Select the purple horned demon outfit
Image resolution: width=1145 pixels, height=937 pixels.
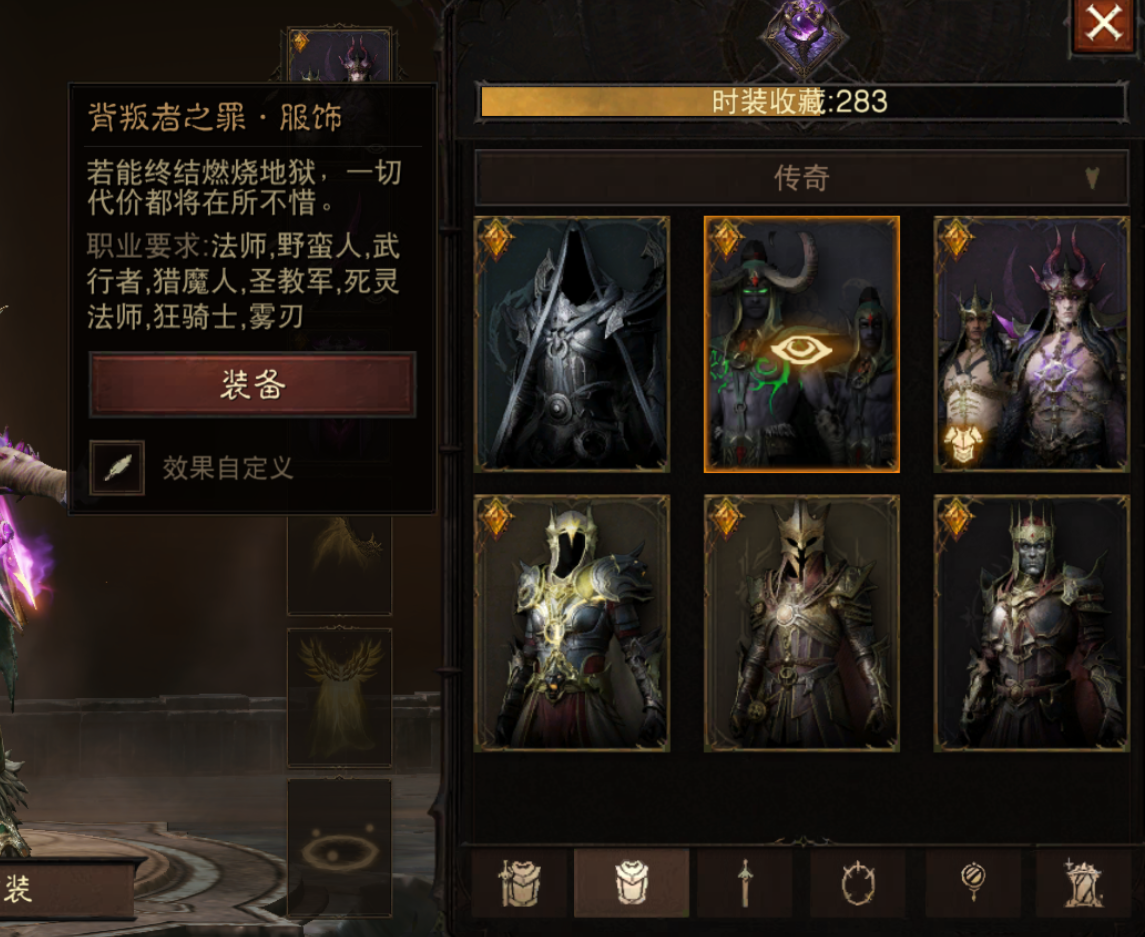coord(1031,344)
